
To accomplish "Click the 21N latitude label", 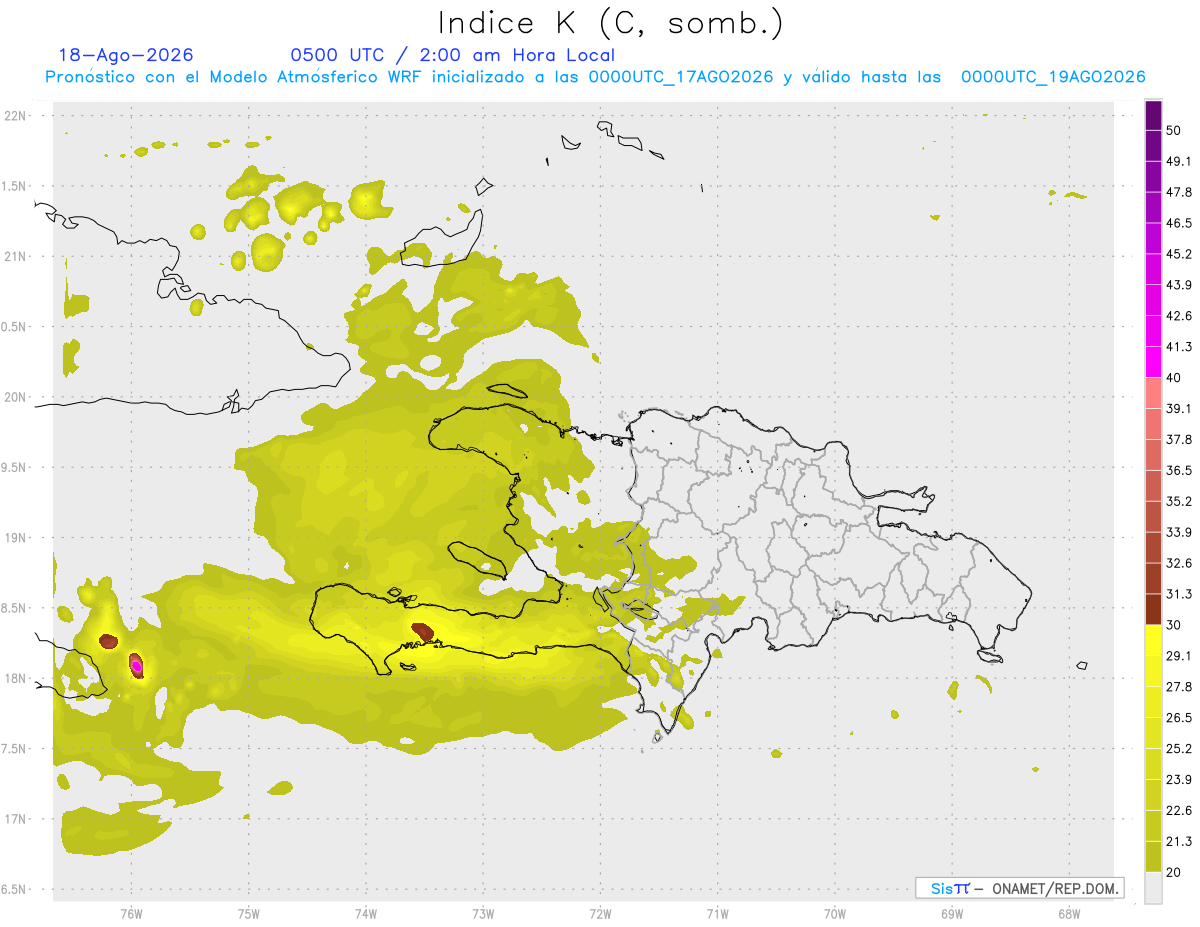I will point(17,257).
